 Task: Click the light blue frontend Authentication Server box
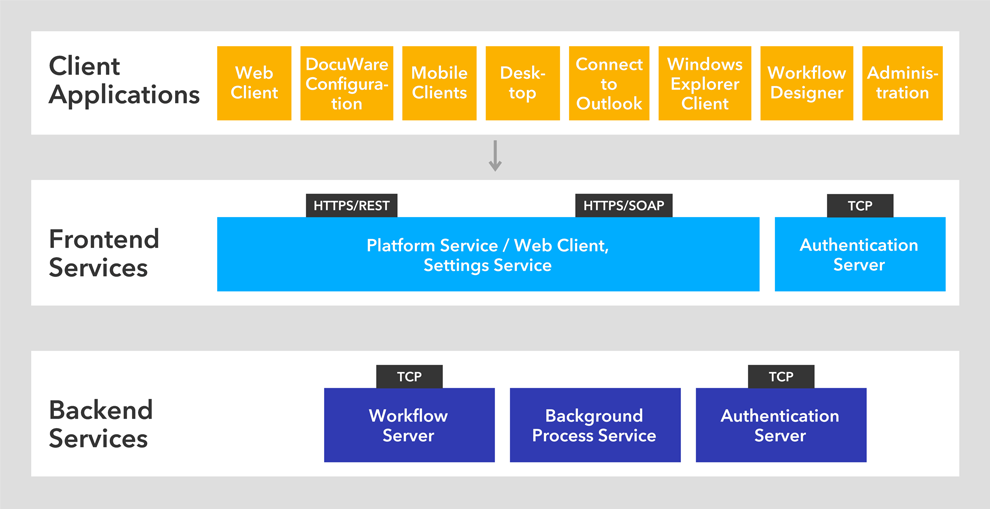point(859,255)
